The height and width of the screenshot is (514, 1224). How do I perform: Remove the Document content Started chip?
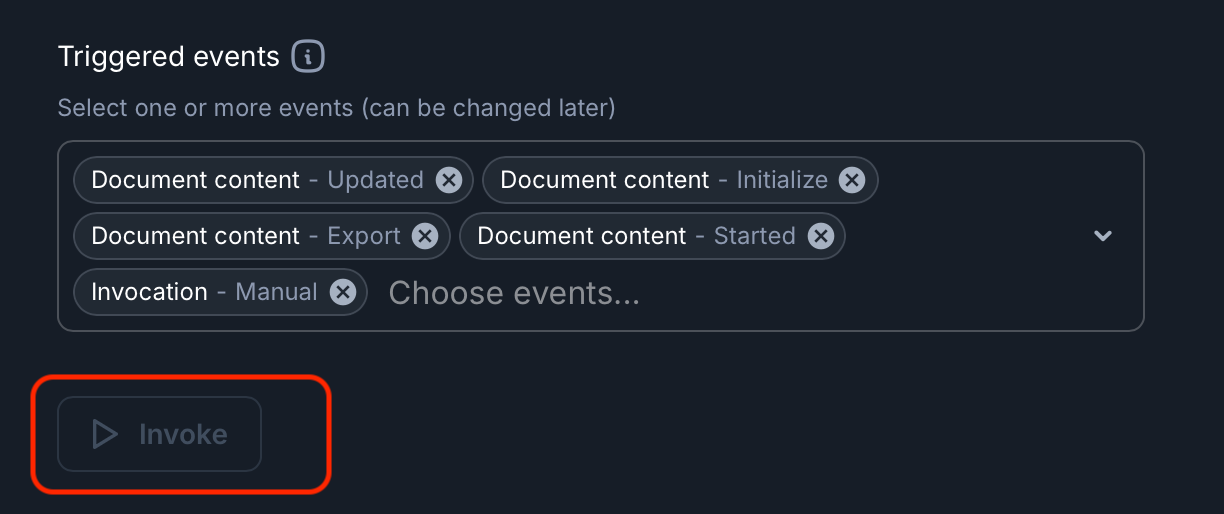[820, 236]
